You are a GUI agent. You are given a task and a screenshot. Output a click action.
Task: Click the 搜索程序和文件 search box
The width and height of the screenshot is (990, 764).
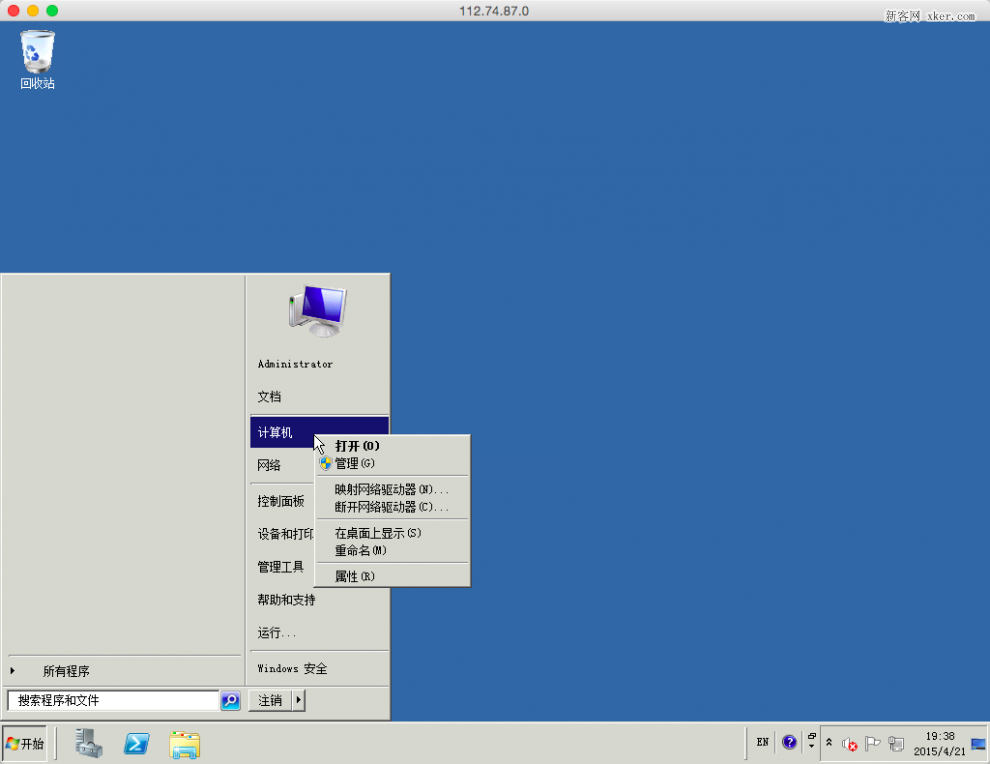(113, 700)
